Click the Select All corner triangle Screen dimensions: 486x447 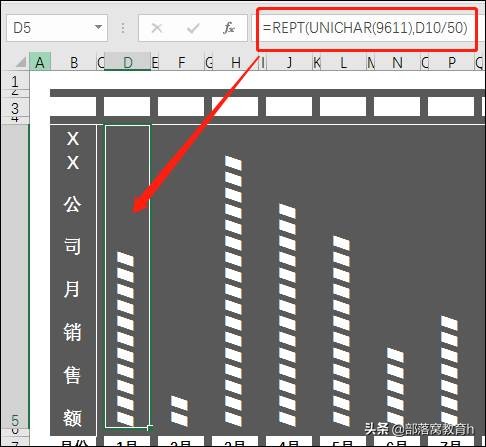coord(21,62)
